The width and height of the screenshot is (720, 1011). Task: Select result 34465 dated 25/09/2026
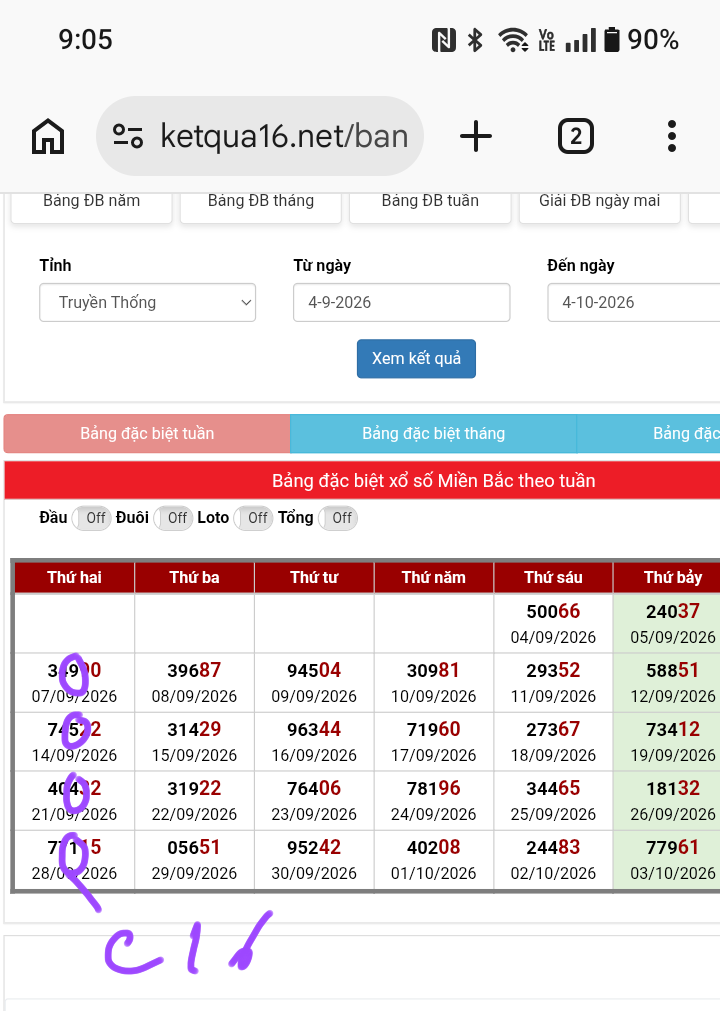[x=553, y=801]
